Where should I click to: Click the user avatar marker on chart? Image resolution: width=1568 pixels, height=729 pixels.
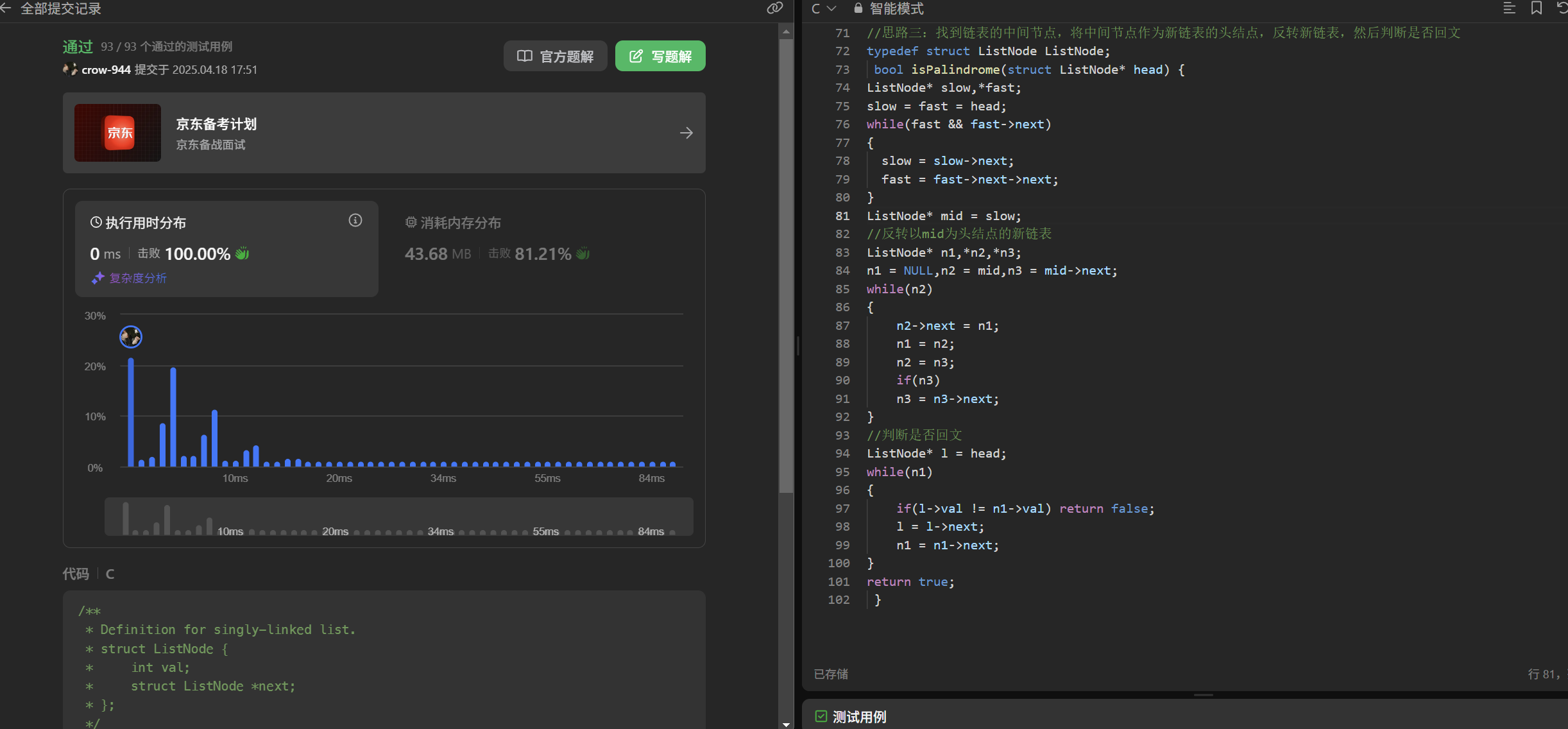[x=131, y=336]
